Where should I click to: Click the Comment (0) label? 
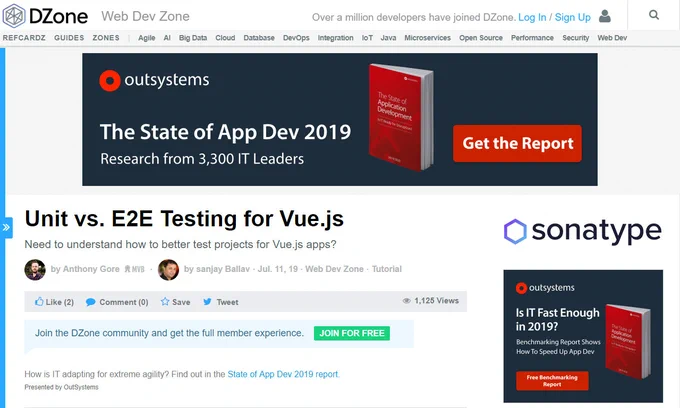(x=124, y=302)
